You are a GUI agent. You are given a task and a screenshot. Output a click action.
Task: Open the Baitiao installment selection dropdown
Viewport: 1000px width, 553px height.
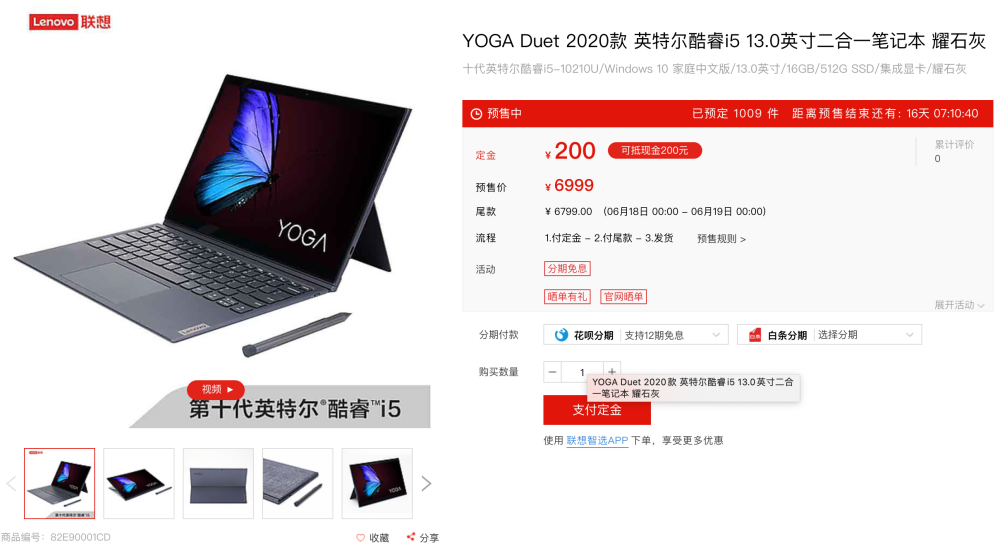866,335
